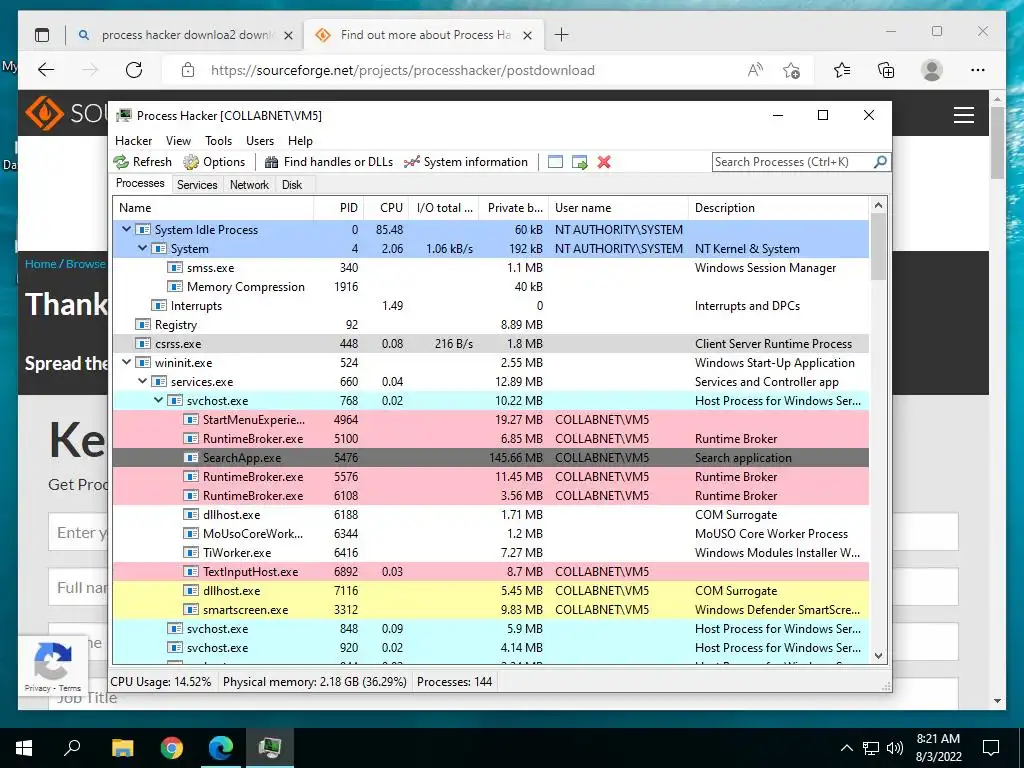The height and width of the screenshot is (768, 1024).
Task: Open a new Edge tab
Action: pos(561,35)
